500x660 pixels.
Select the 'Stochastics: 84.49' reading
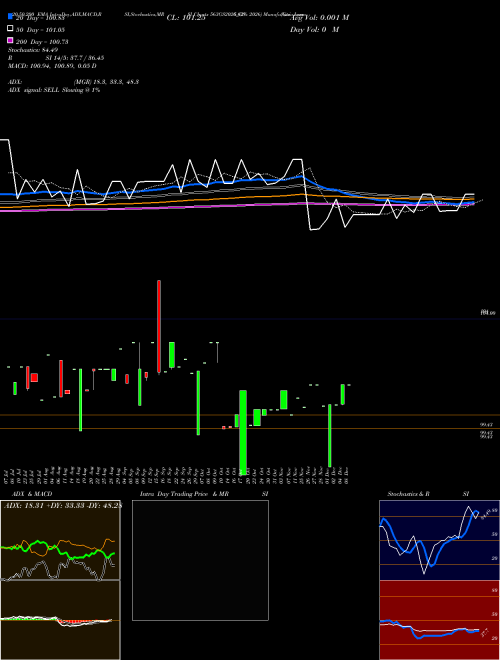(33, 50)
